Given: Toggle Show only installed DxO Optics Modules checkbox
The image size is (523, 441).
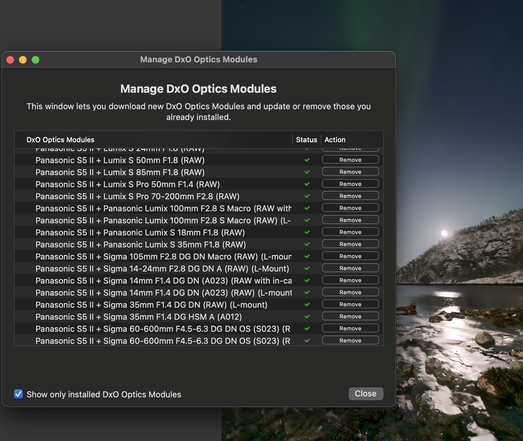Looking at the screenshot, I should click(x=18, y=394).
